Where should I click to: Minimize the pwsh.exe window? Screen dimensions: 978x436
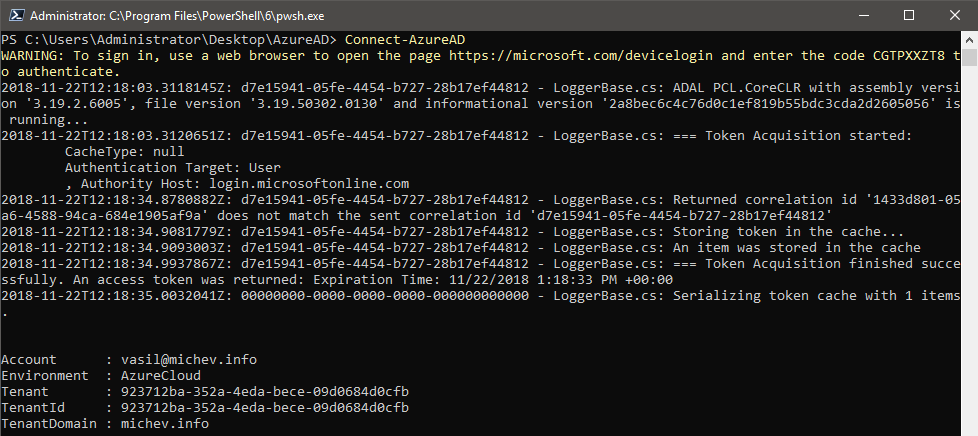(864, 15)
